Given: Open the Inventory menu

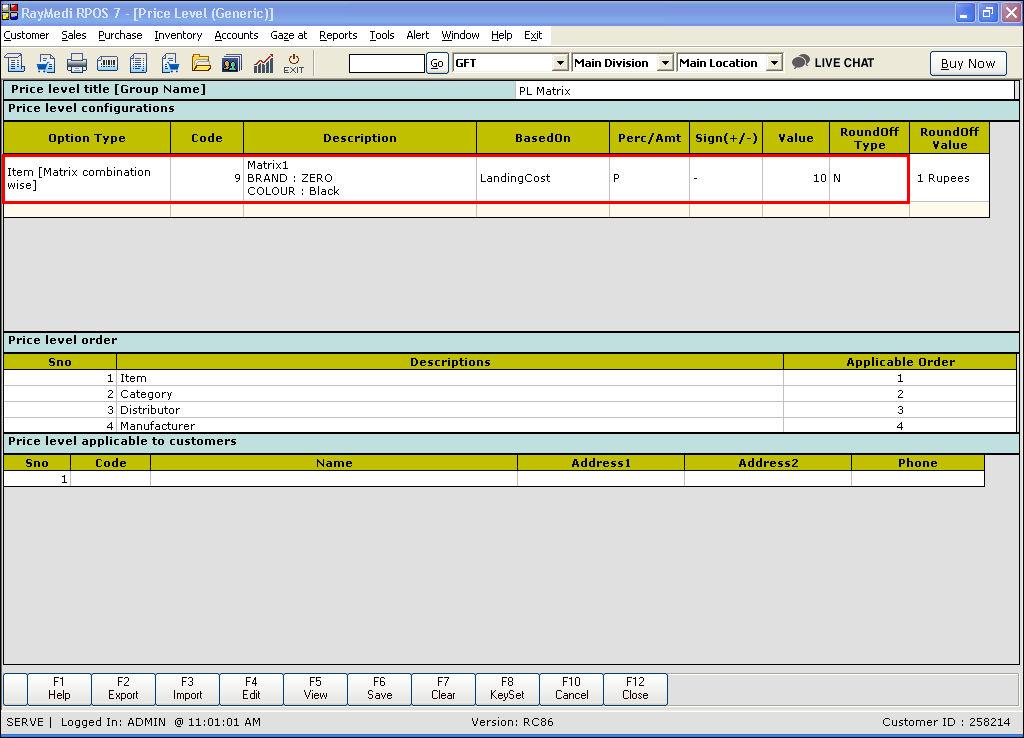Looking at the screenshot, I should point(178,35).
